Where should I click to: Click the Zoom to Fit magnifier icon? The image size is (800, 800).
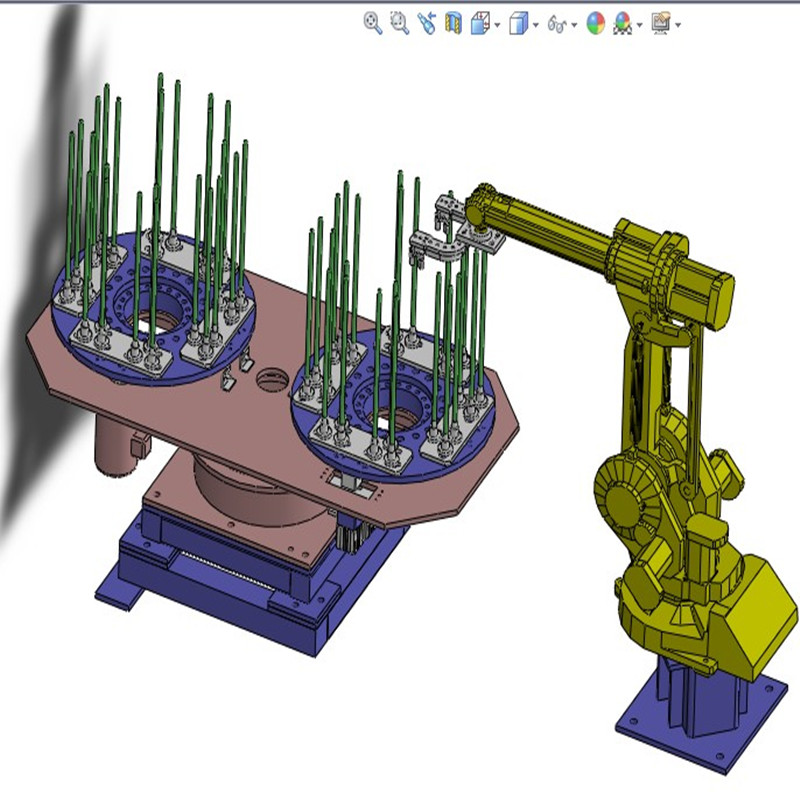[x=373, y=23]
